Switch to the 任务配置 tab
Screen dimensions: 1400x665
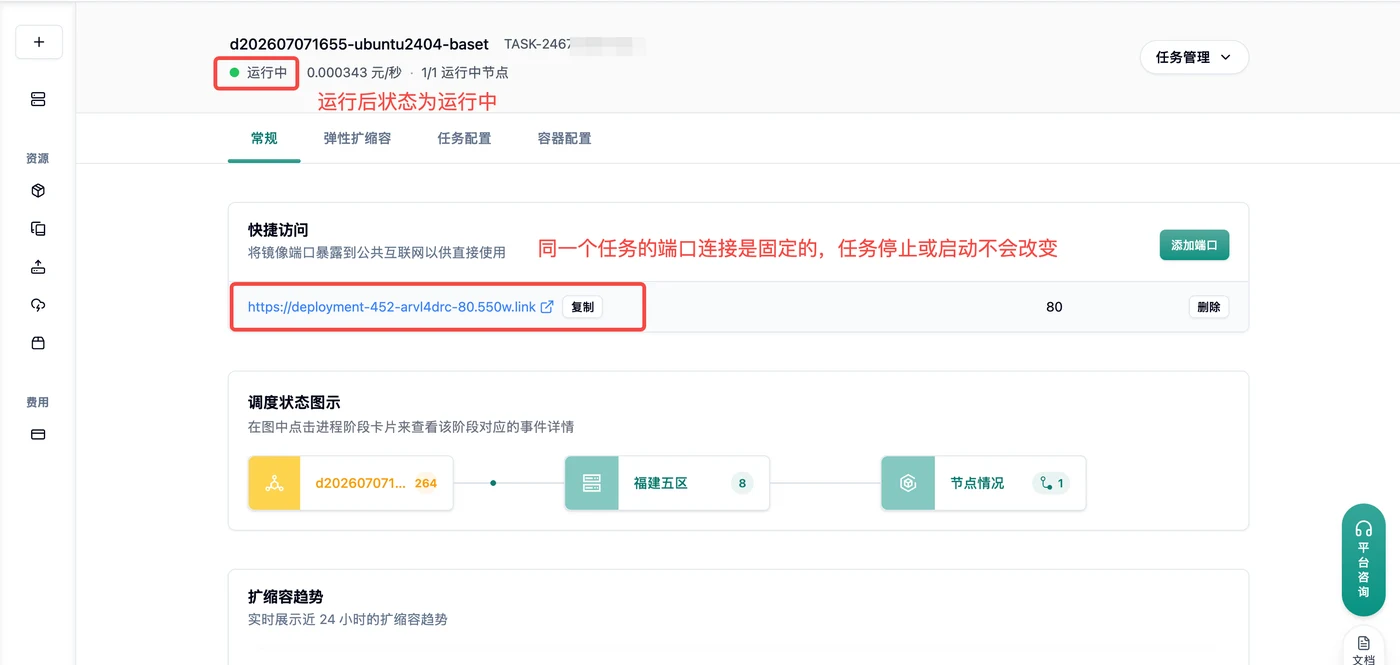pyautogui.click(x=464, y=138)
